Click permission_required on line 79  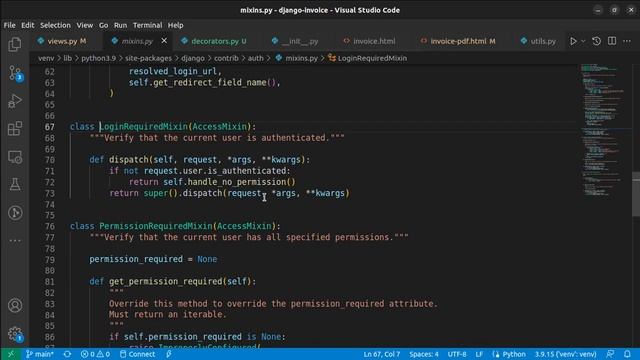click(x=136, y=259)
